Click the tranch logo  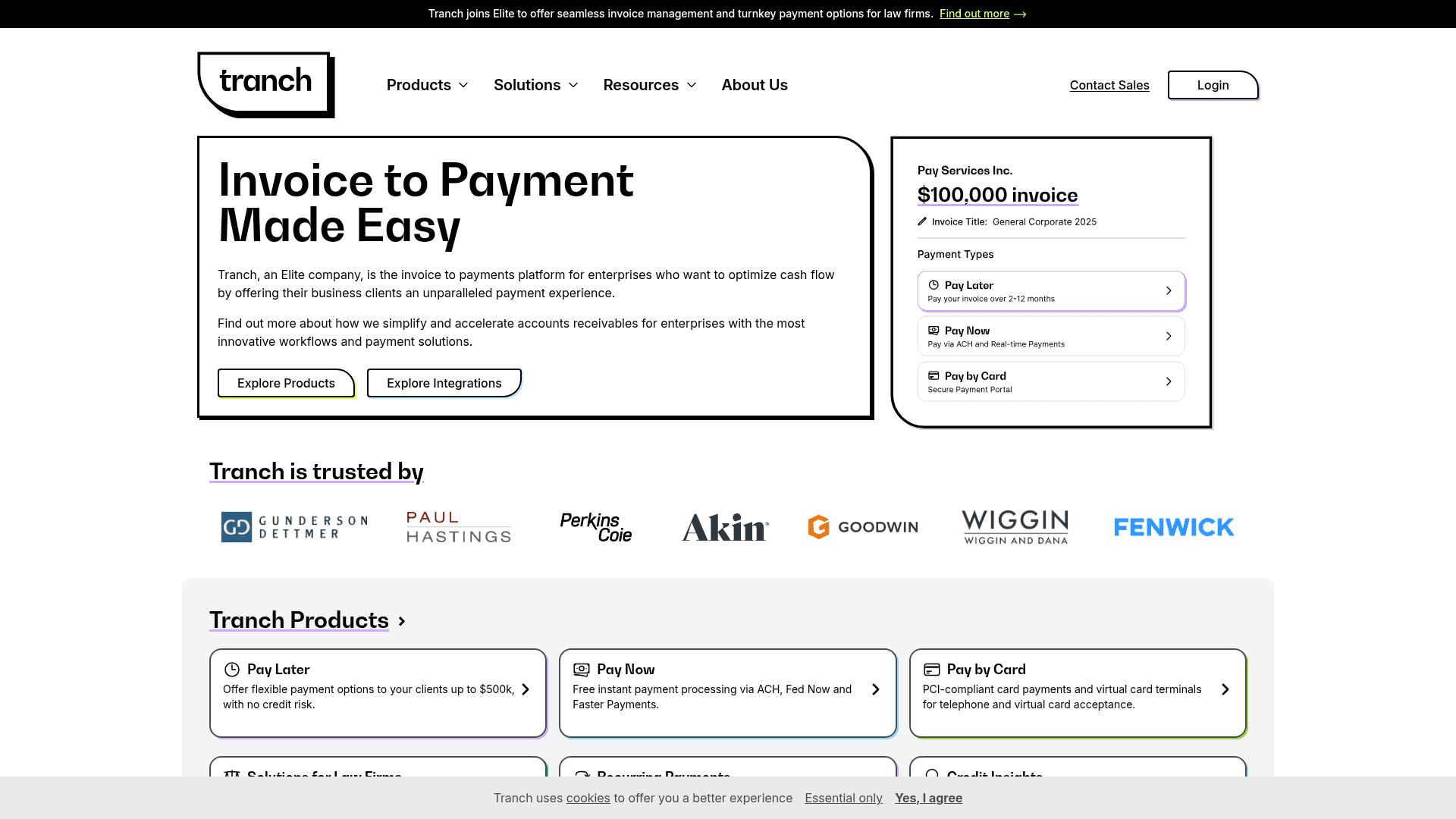click(x=266, y=84)
